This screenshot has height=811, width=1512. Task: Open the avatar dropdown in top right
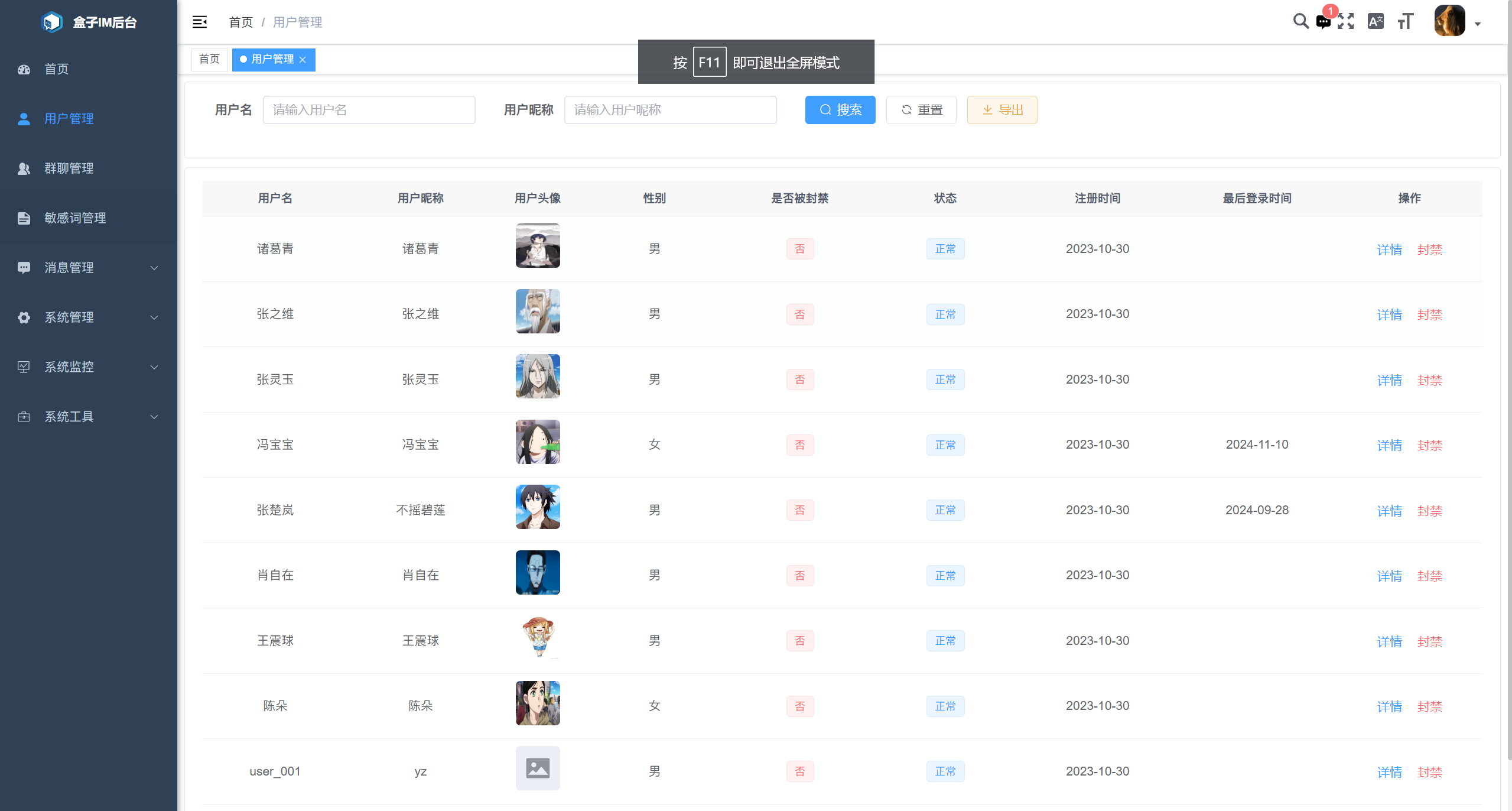[1454, 21]
